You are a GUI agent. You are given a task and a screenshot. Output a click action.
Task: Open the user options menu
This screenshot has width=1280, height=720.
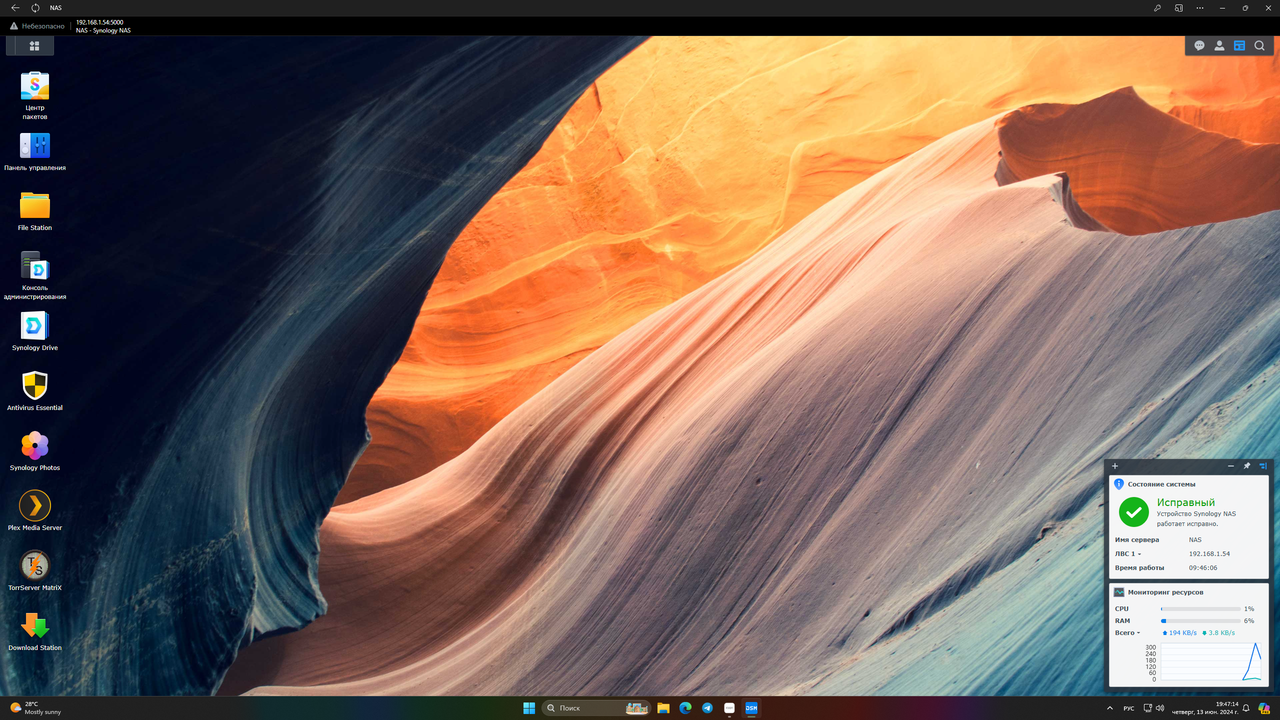1219,46
